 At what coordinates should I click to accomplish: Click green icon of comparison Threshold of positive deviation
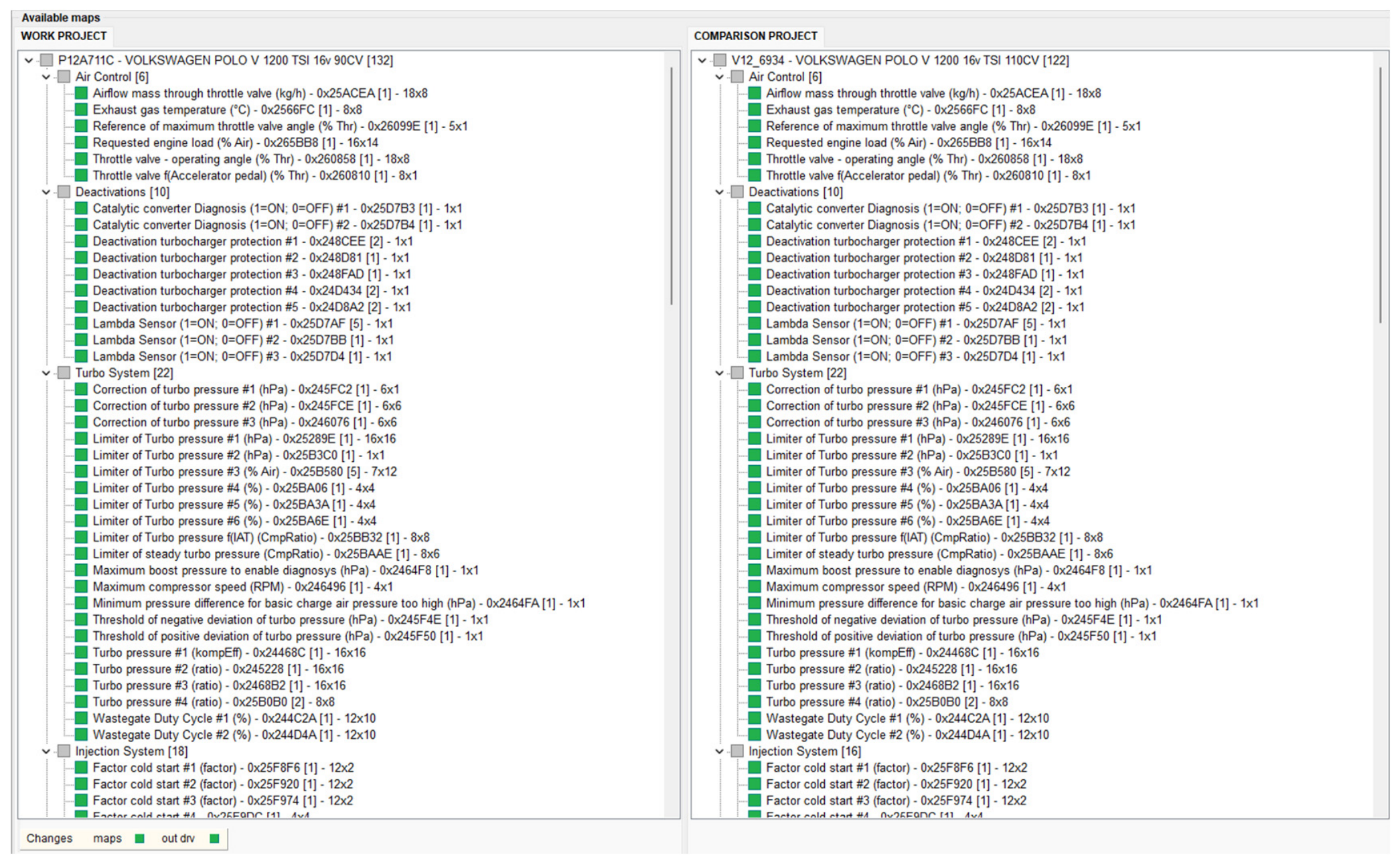[755, 636]
